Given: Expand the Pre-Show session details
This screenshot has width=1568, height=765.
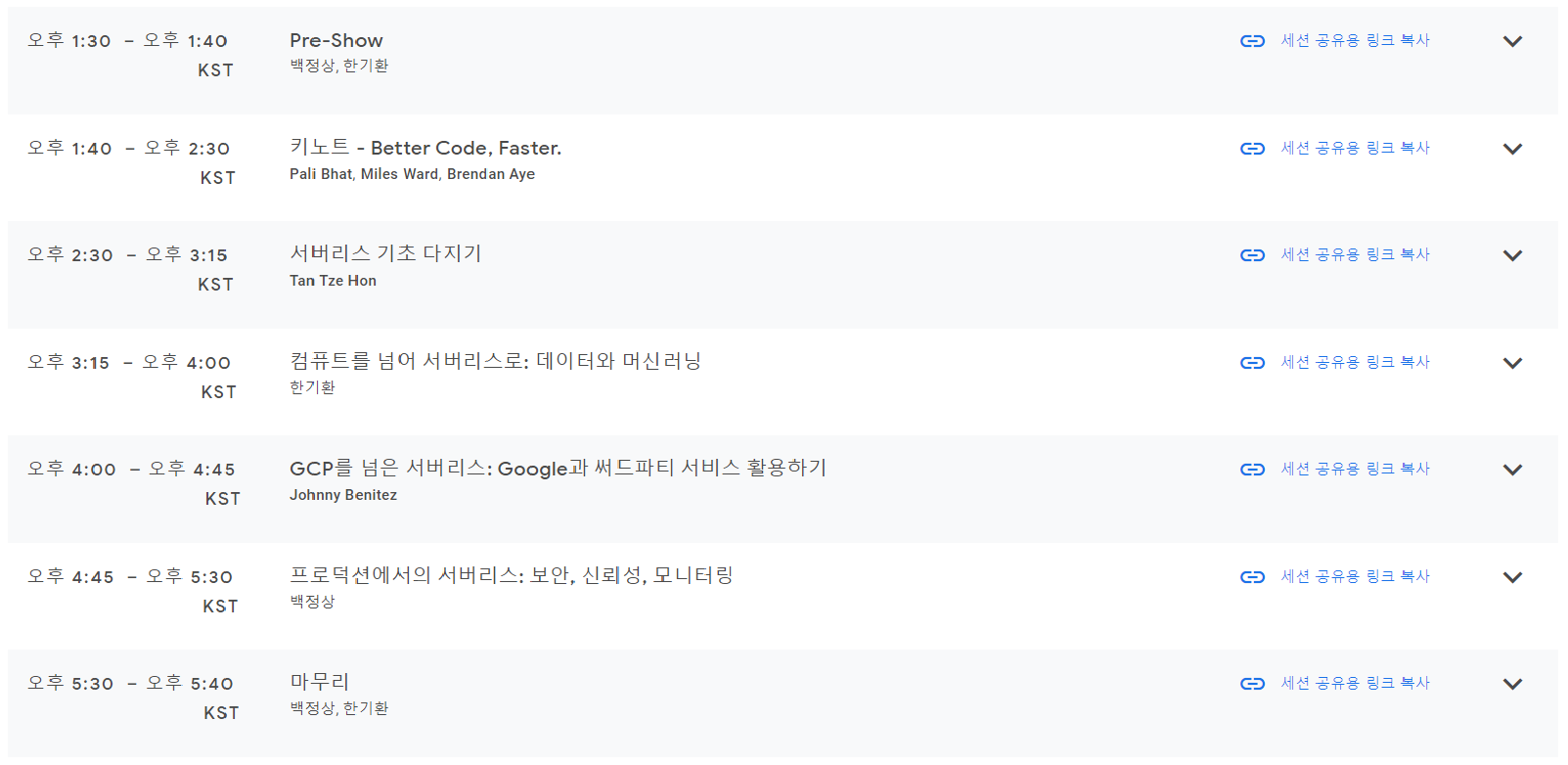Looking at the screenshot, I should tap(1512, 41).
